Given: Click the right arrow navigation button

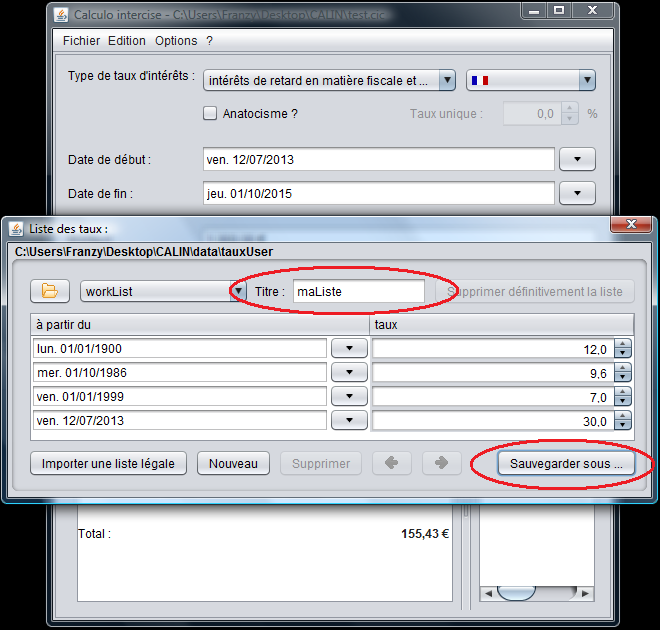Looking at the screenshot, I should point(441,464).
